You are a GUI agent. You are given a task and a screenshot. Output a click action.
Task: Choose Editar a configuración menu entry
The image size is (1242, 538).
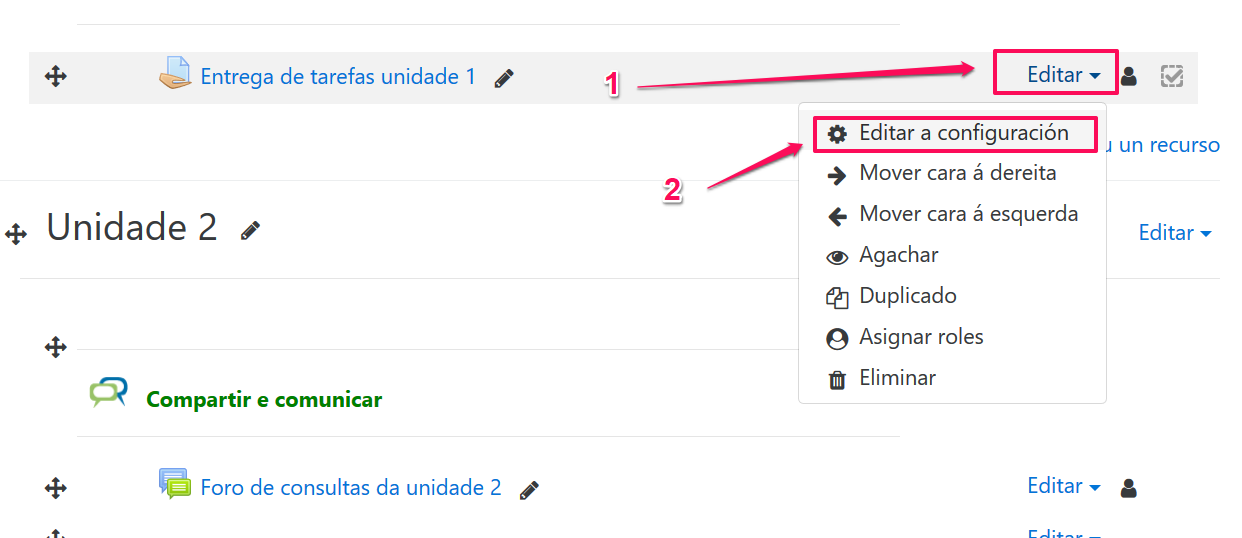point(963,133)
